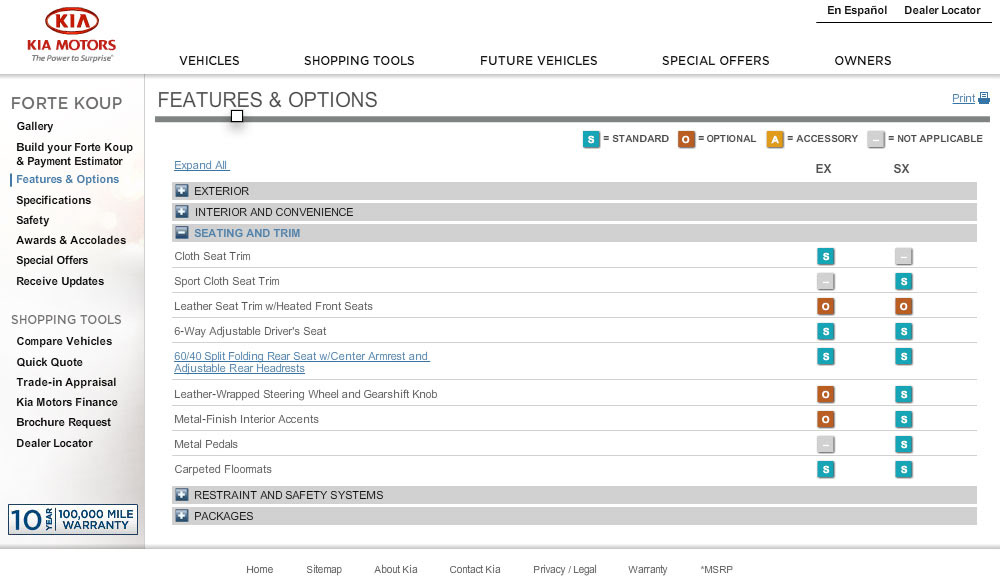Click the orange Accessory legend icon
This screenshot has height=577, width=1000.
click(x=774, y=139)
